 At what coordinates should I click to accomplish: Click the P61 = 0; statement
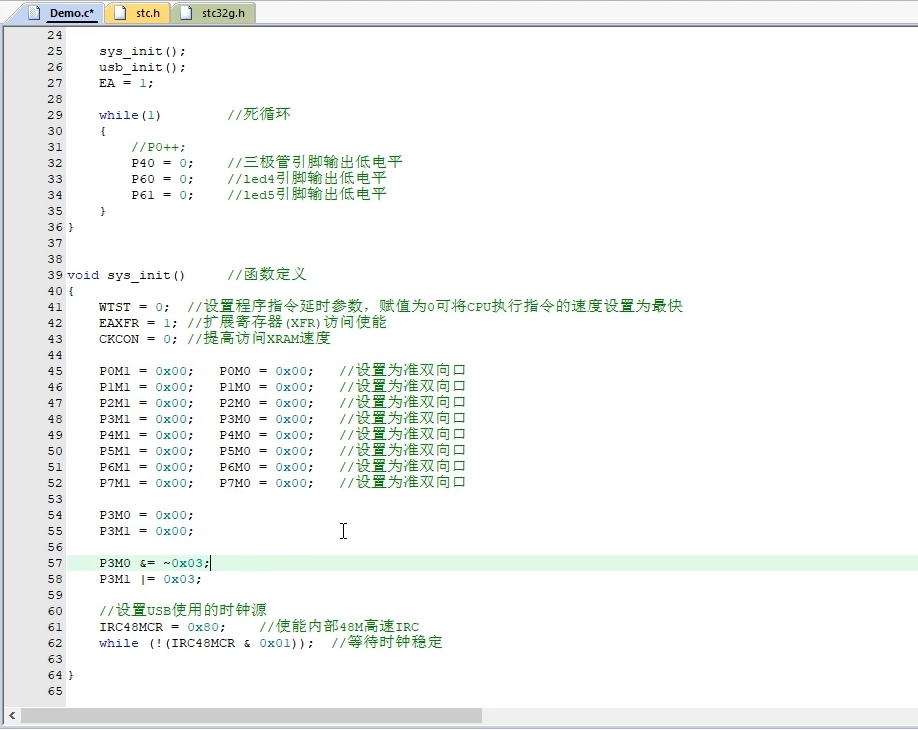pos(162,195)
